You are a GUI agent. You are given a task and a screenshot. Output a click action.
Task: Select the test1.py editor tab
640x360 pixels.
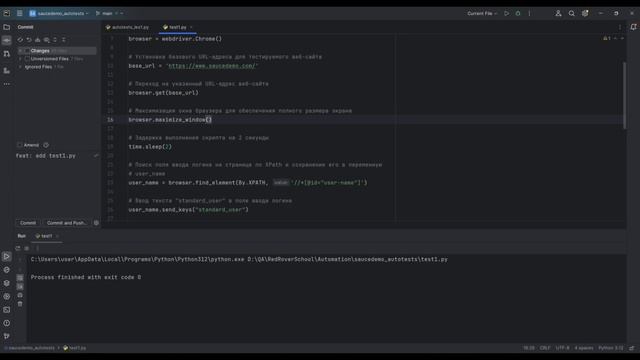click(x=177, y=27)
